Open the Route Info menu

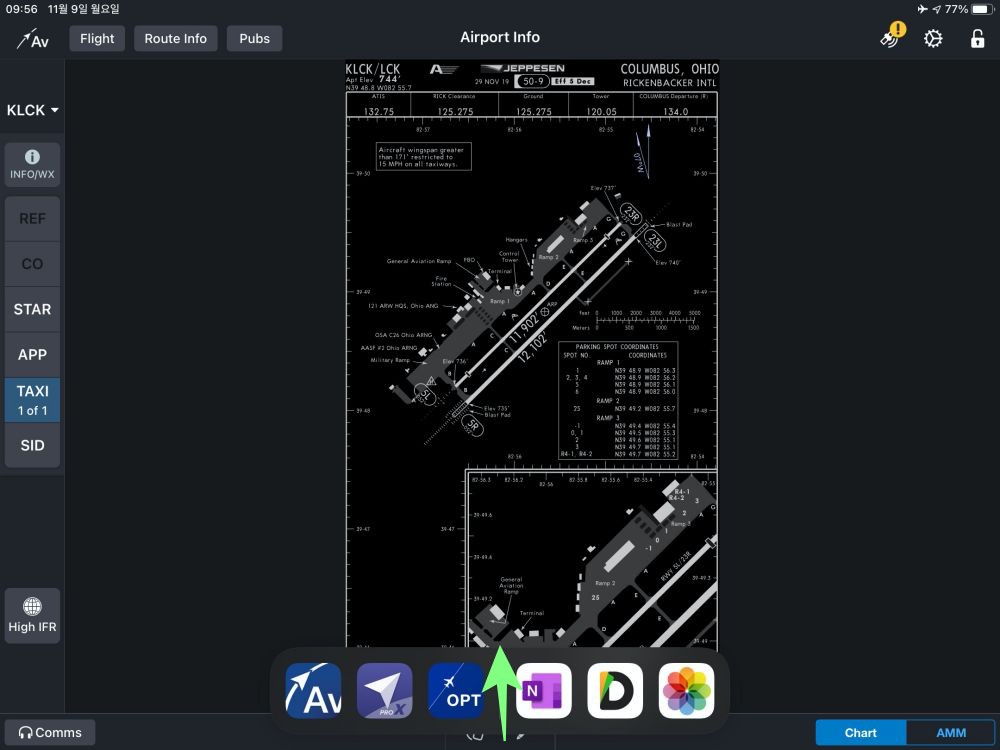[175, 39]
